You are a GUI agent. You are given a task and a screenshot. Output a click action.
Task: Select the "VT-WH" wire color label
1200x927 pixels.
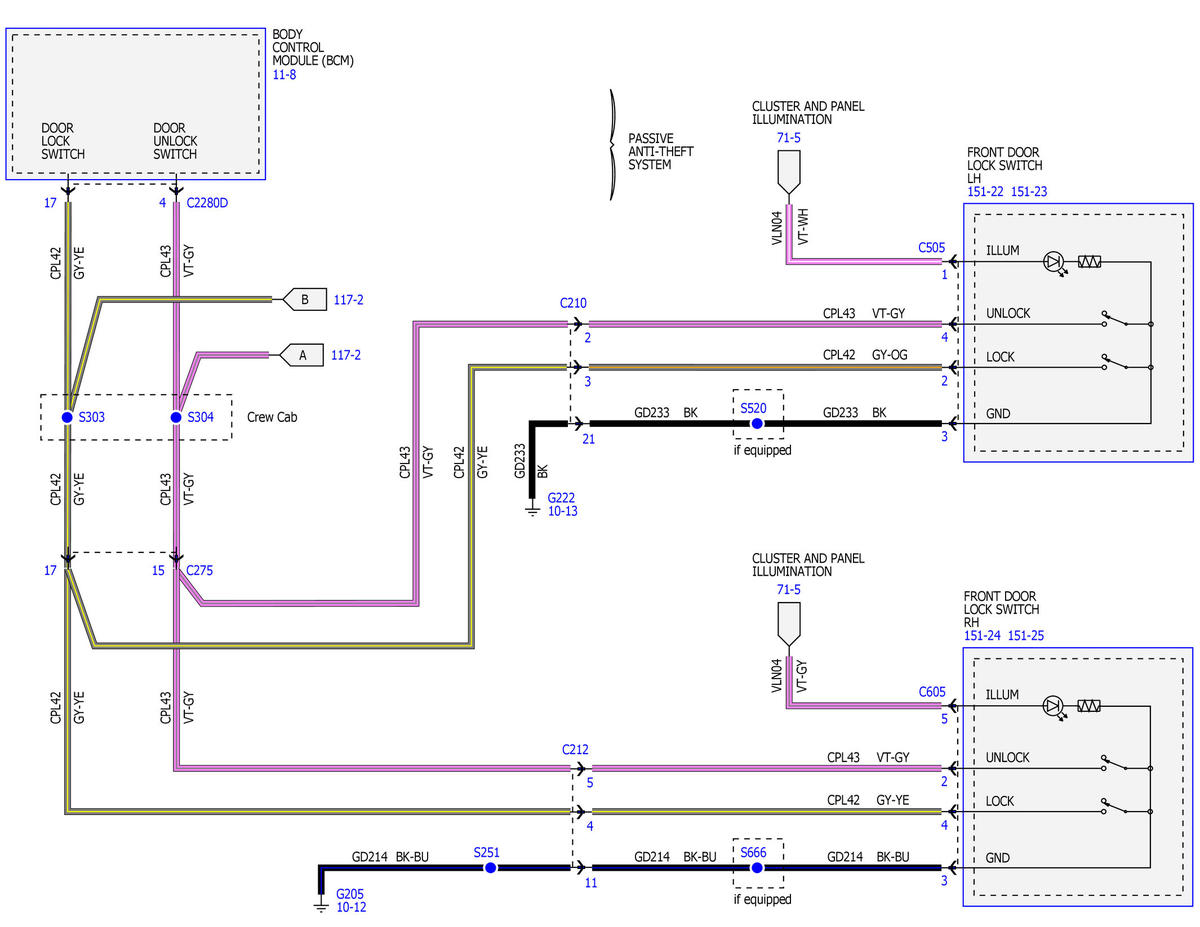[801, 225]
